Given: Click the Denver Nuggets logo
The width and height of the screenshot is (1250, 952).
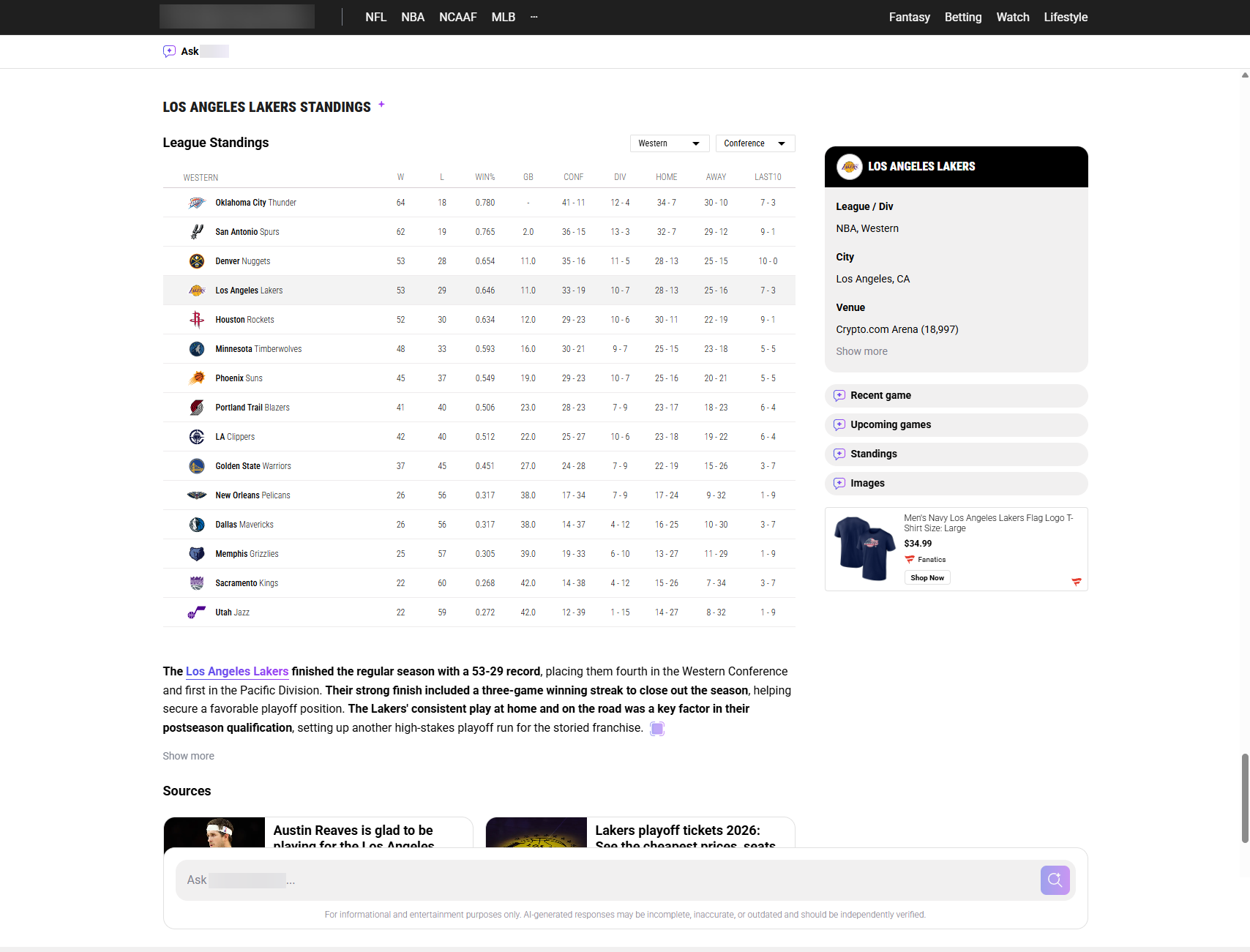Looking at the screenshot, I should tap(197, 261).
